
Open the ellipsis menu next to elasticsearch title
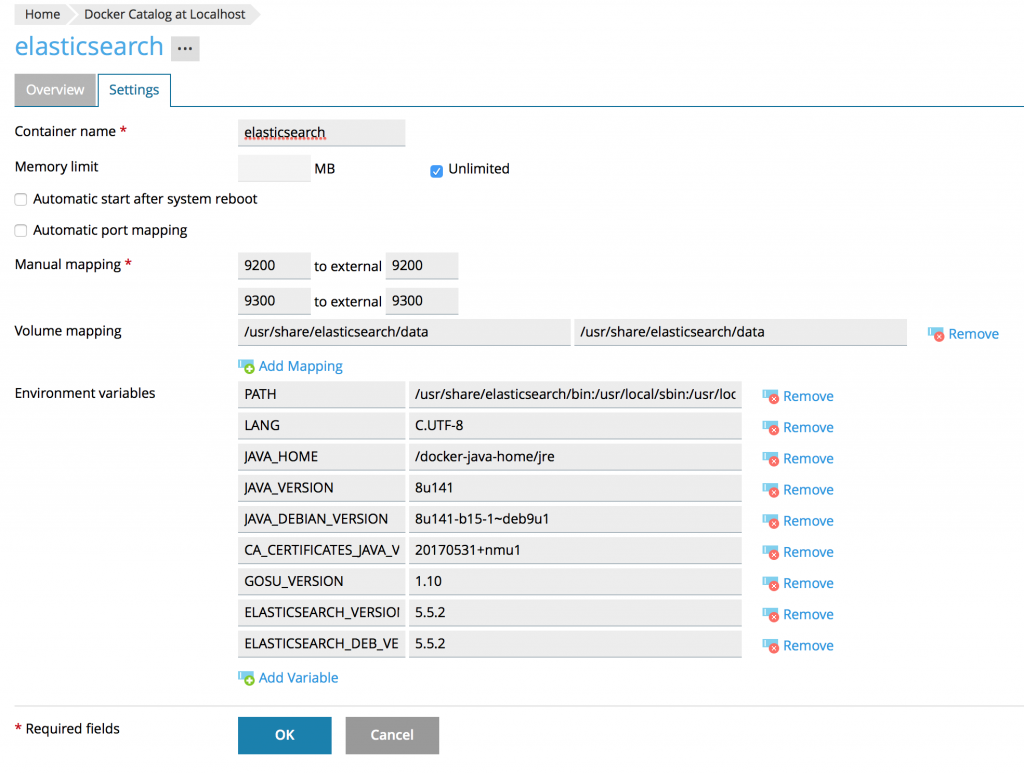(185, 48)
